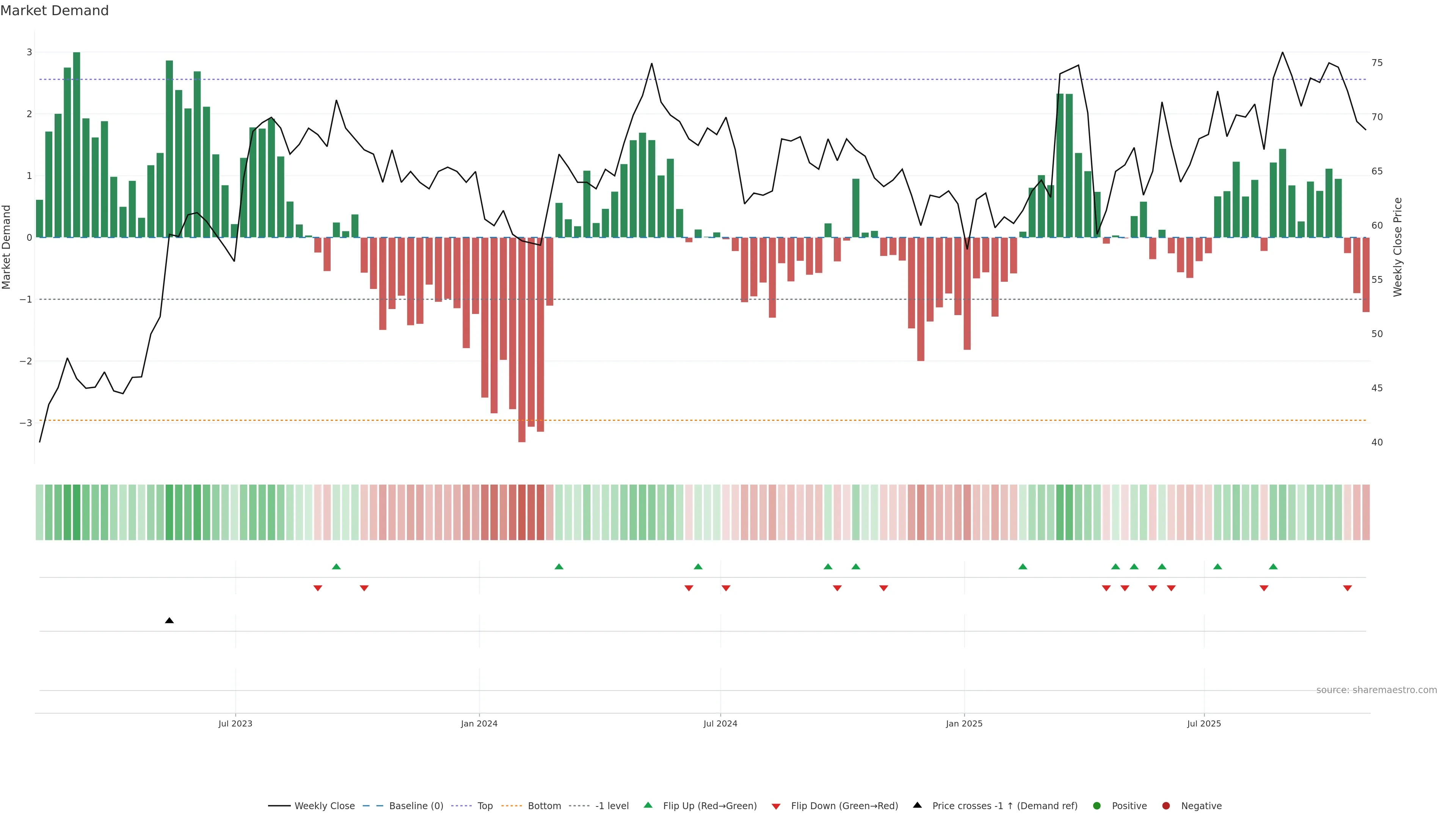Click the Market Demand chart title
The height and width of the screenshot is (819, 1456).
[54, 11]
